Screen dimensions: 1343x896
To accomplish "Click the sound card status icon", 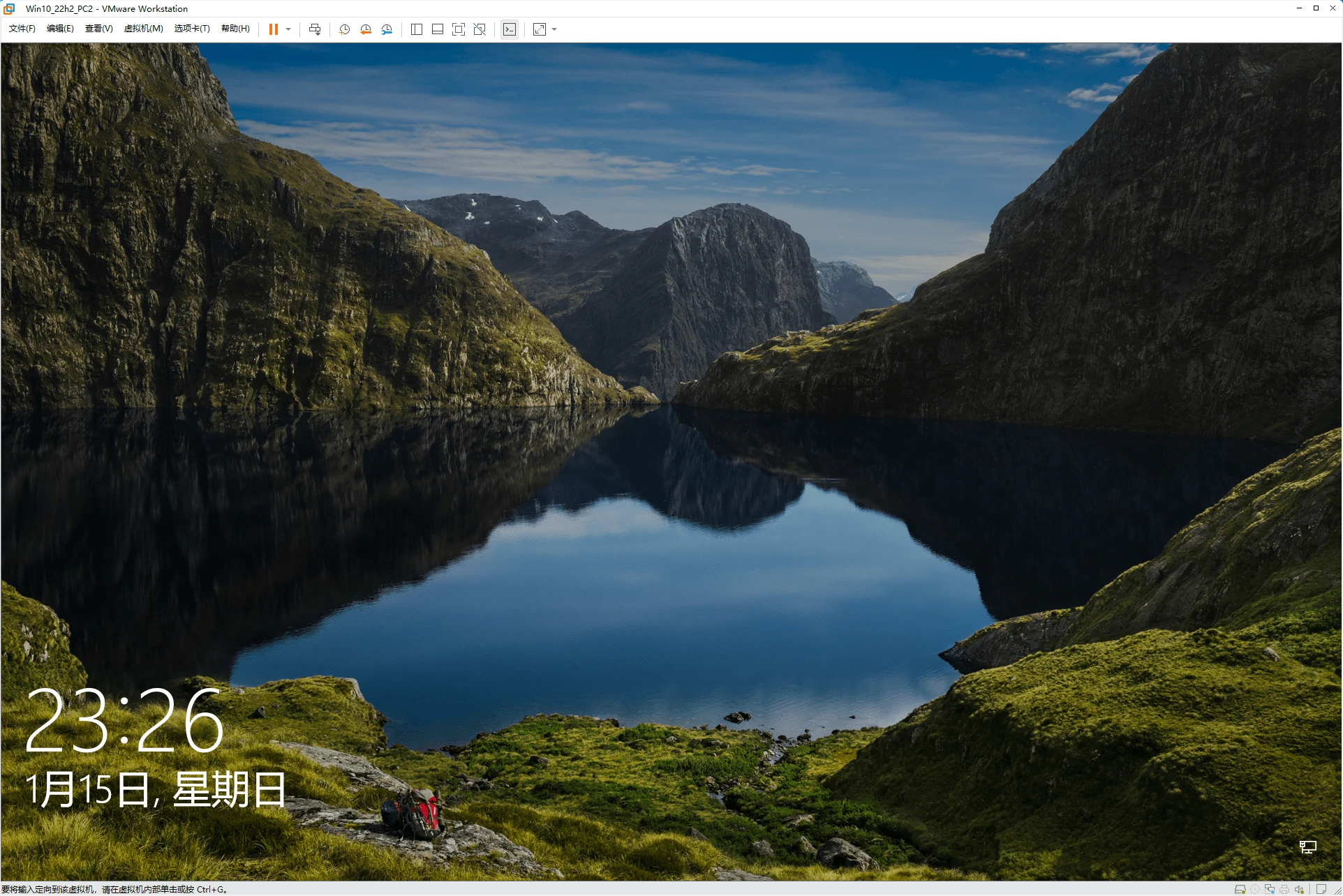I will tap(1298, 889).
